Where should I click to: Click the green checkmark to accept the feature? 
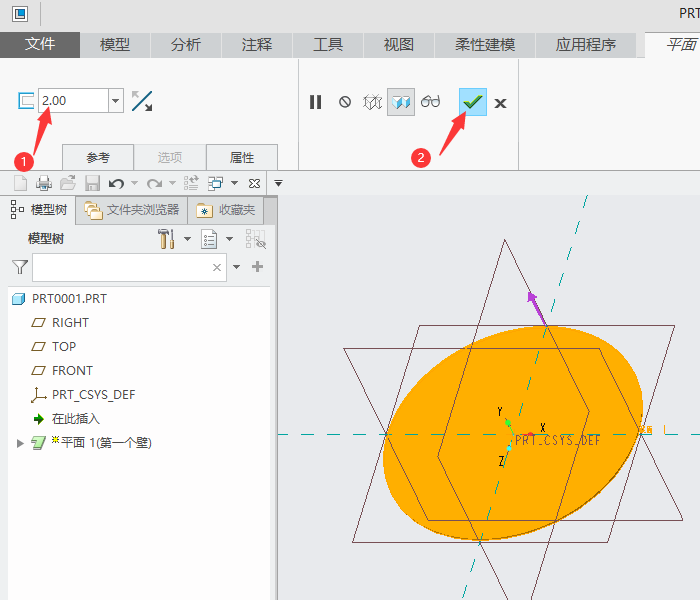[472, 102]
